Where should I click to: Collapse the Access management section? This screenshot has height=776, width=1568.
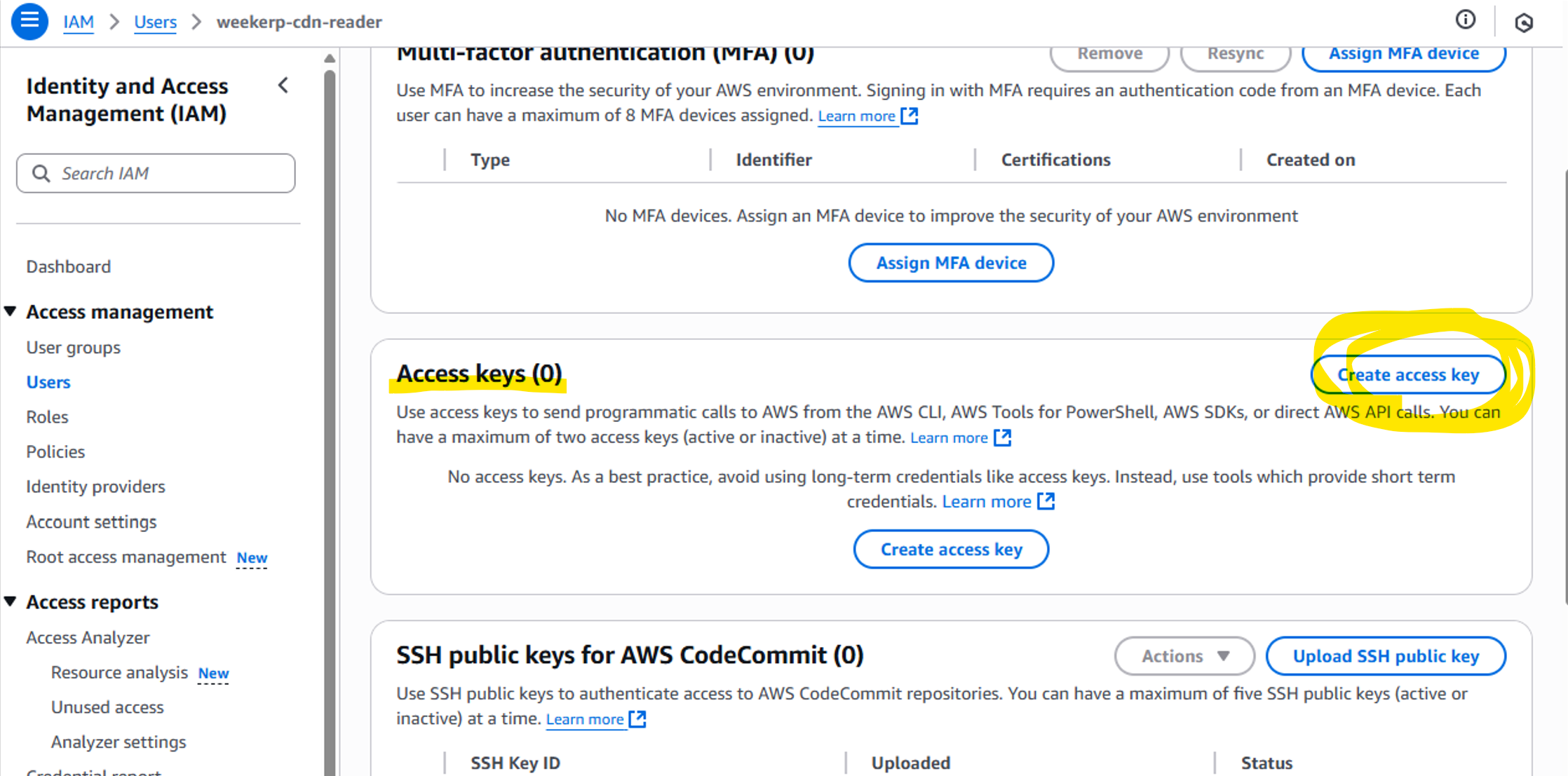click(11, 311)
